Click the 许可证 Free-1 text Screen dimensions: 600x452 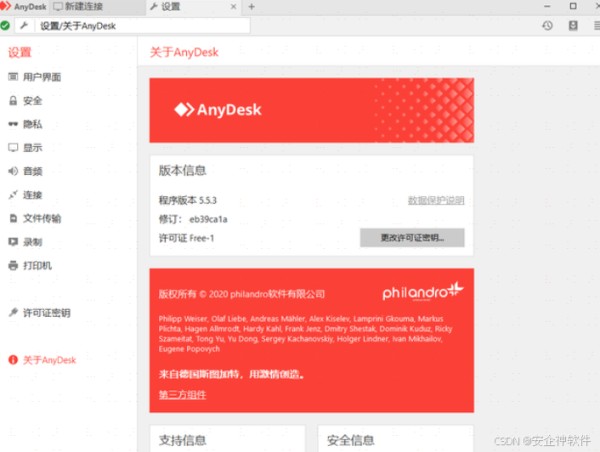pos(186,238)
